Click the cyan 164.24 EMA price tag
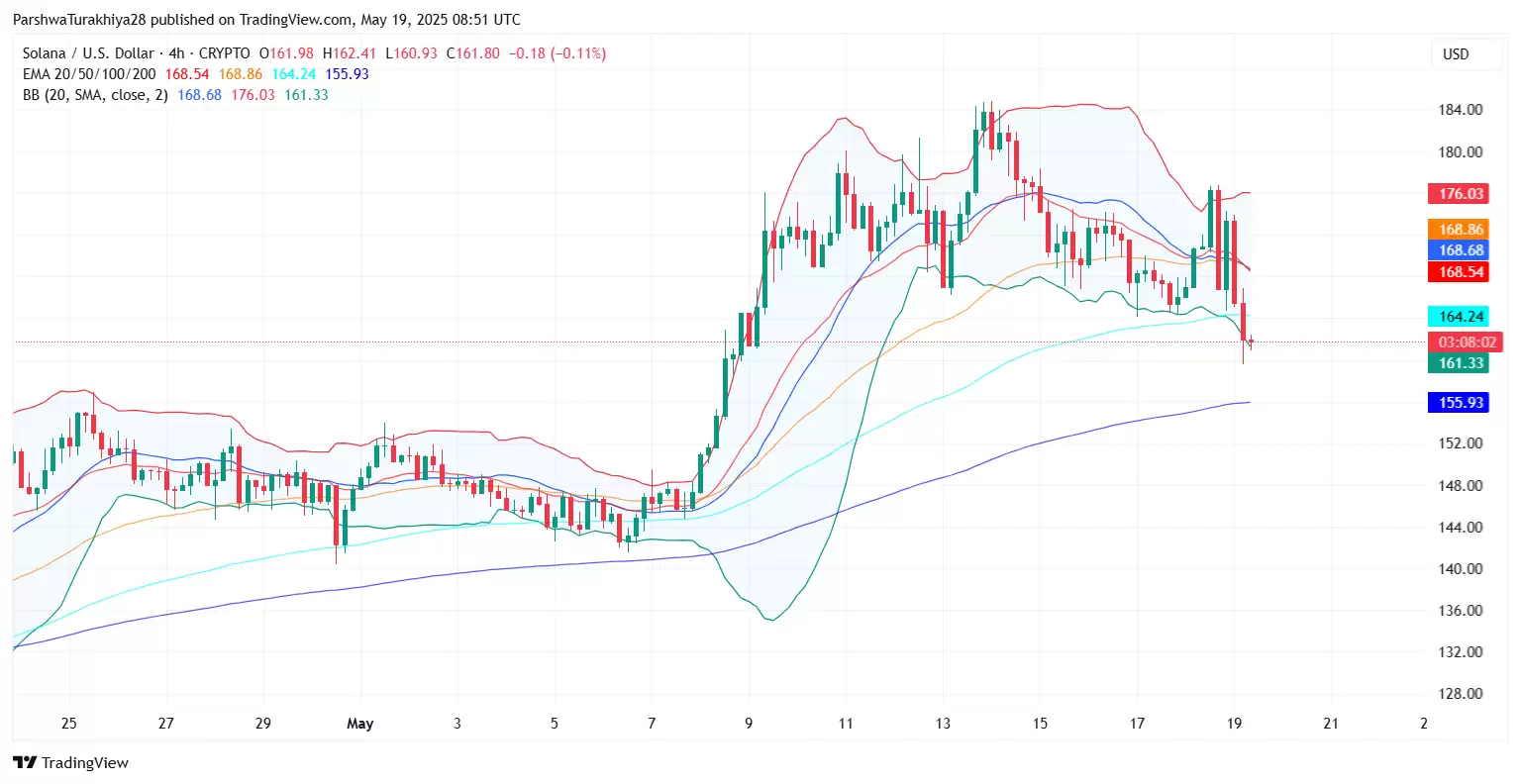Screen dimensions: 1521x784 1461,317
